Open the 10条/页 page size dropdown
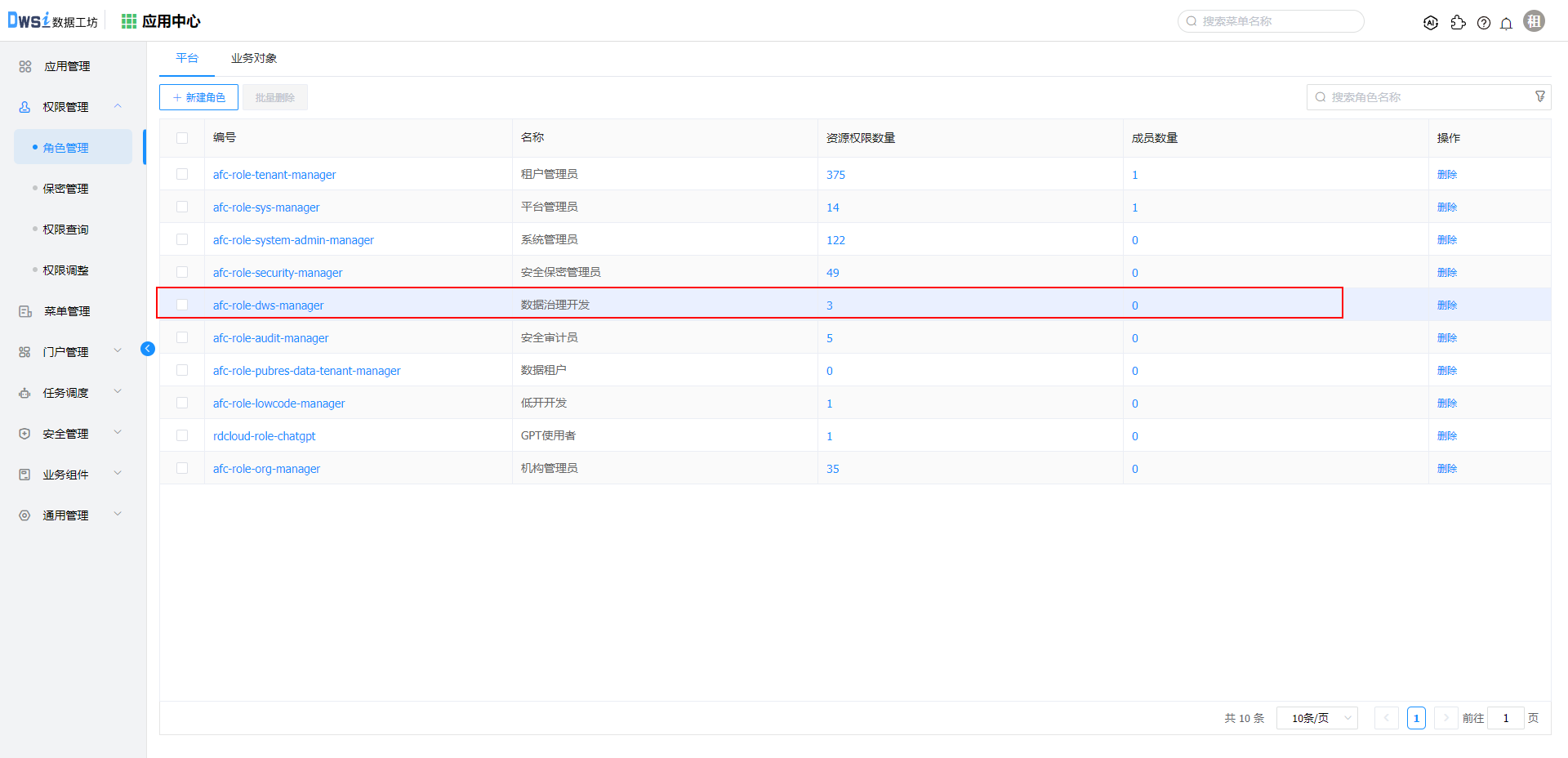1568x758 pixels. point(1316,718)
